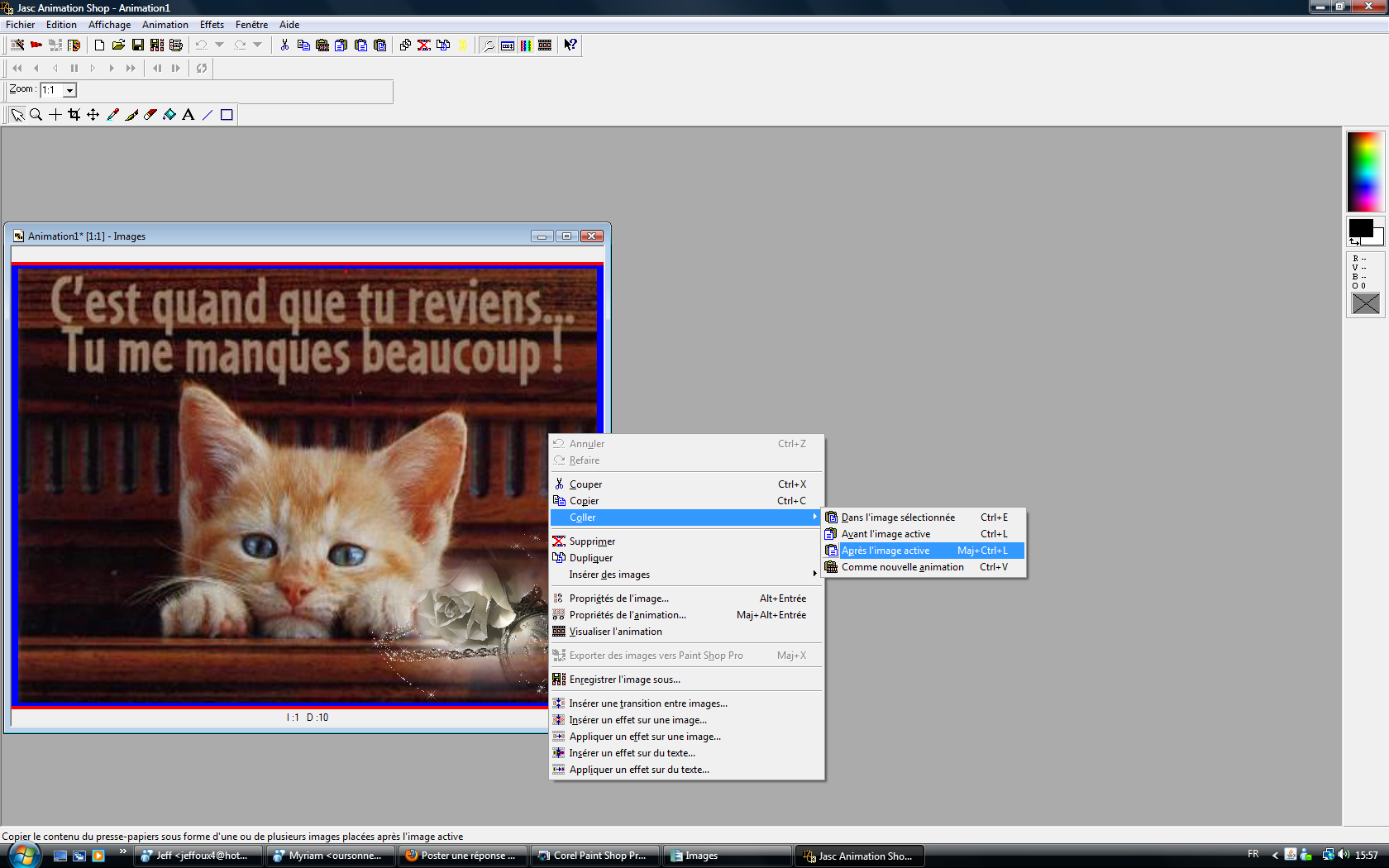Open the Insérer des images submenu
The width and height of the screenshot is (1389, 868).
(685, 575)
